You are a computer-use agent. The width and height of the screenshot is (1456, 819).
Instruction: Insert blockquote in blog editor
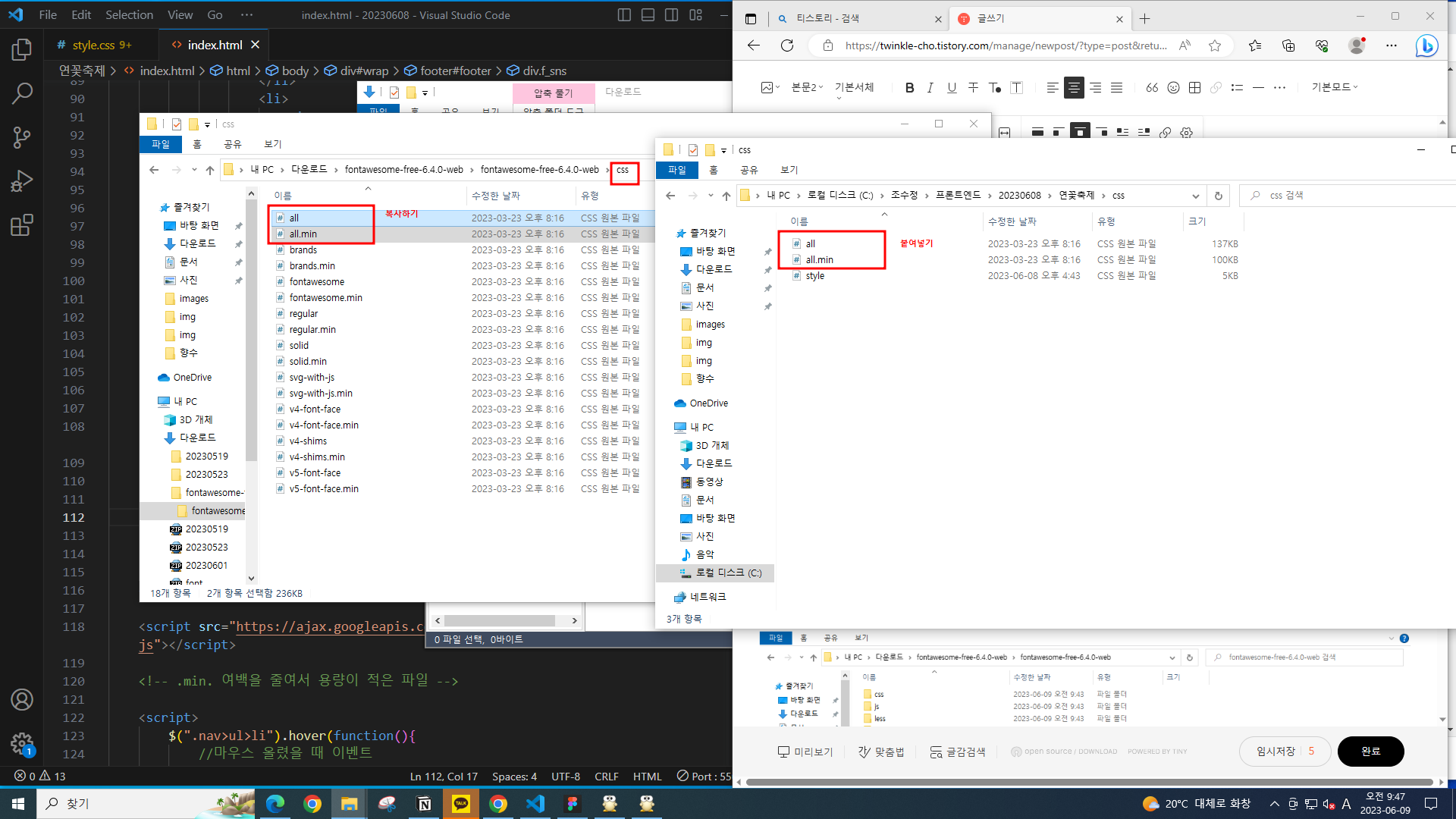pyautogui.click(x=1152, y=88)
